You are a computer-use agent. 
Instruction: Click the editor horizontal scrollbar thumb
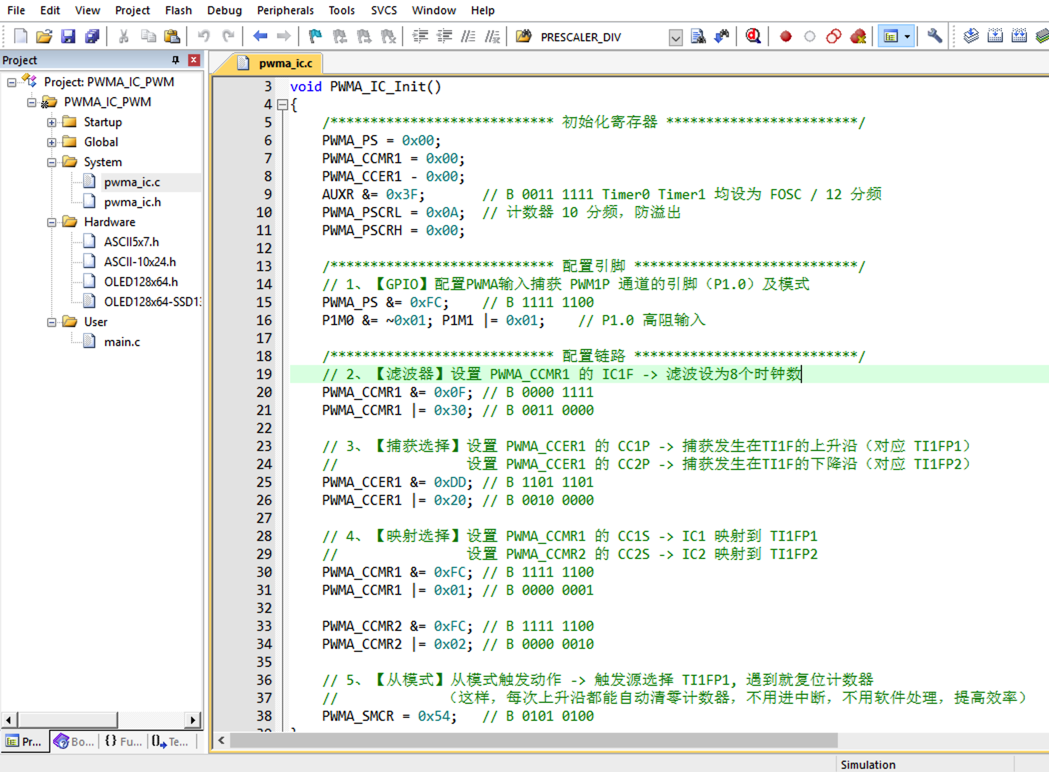click(534, 740)
